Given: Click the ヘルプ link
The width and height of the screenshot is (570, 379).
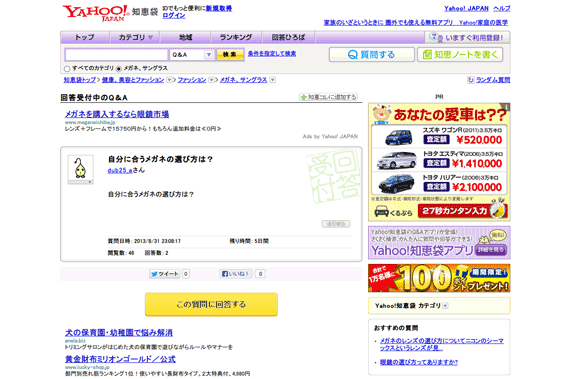Looking at the screenshot, I should click(502, 8).
